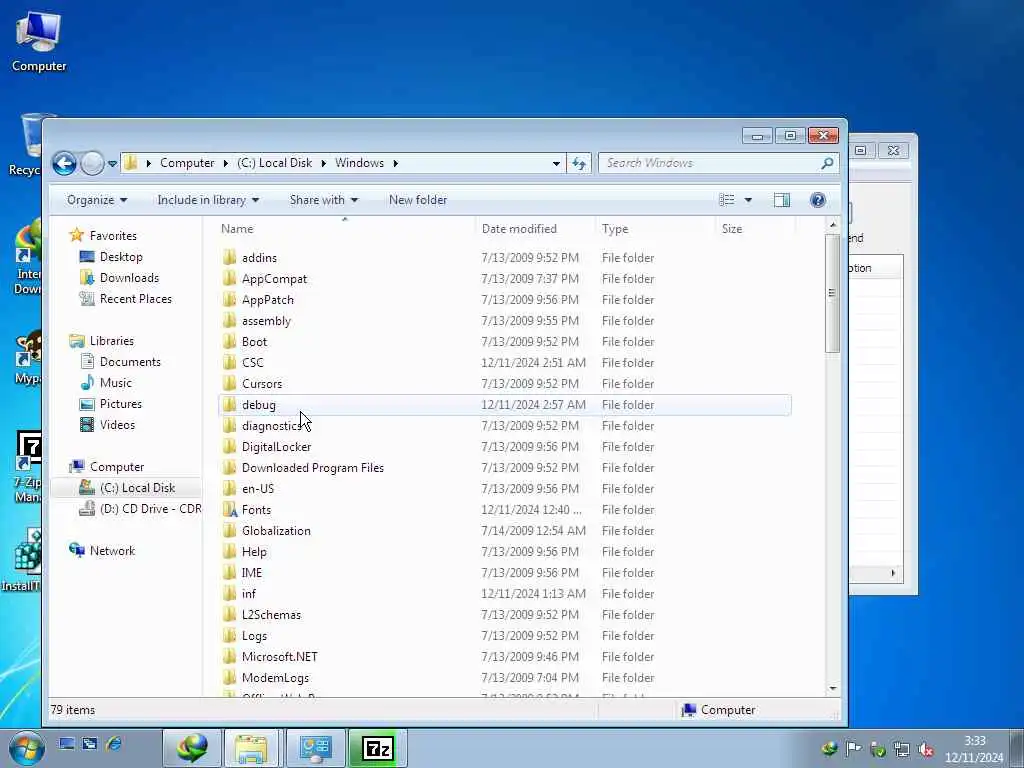Image resolution: width=1024 pixels, height=768 pixels.
Task: Open the address bar history dropdown
Action: tap(556, 164)
